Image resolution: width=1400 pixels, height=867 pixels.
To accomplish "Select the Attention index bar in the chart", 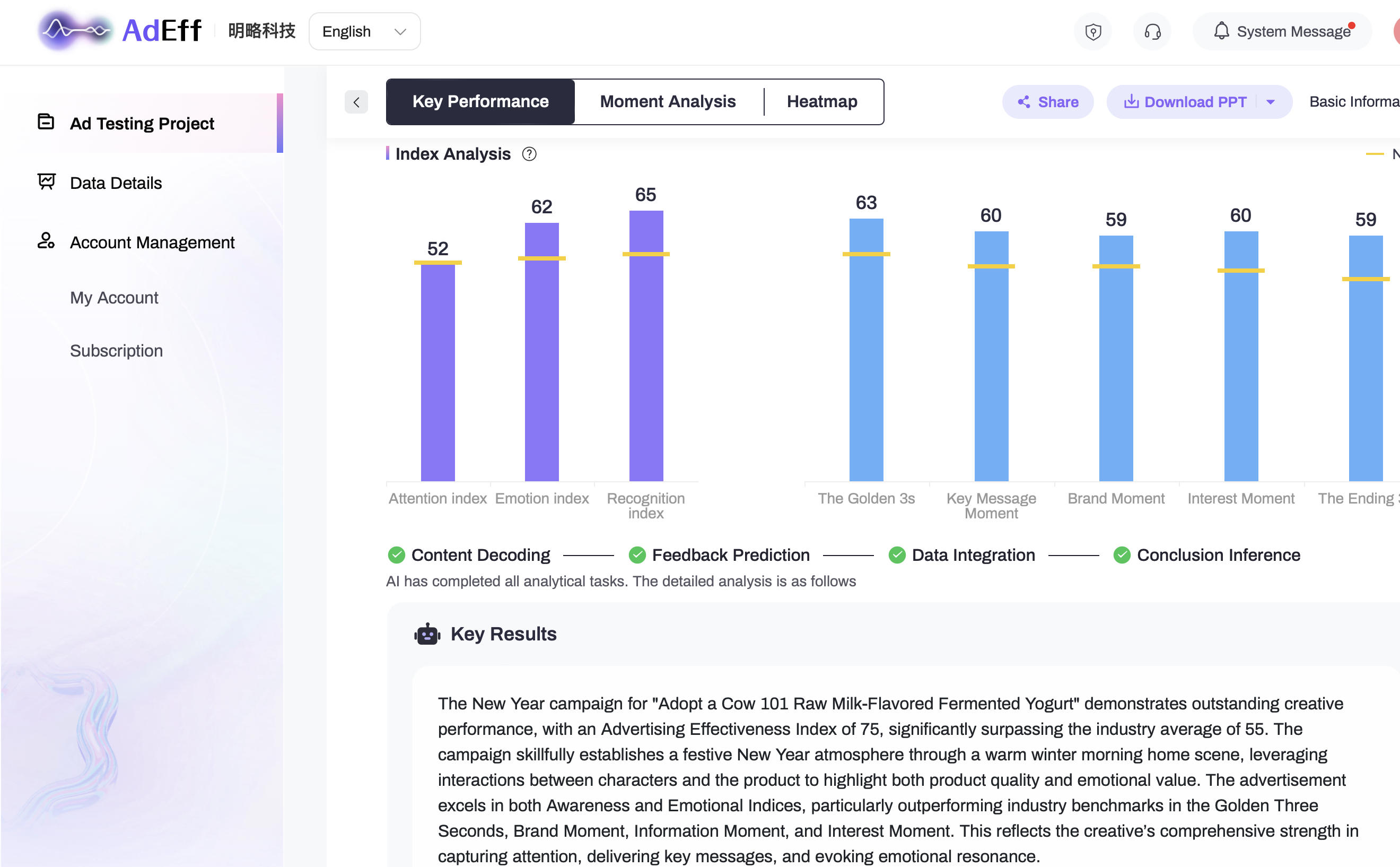I will coord(437,372).
